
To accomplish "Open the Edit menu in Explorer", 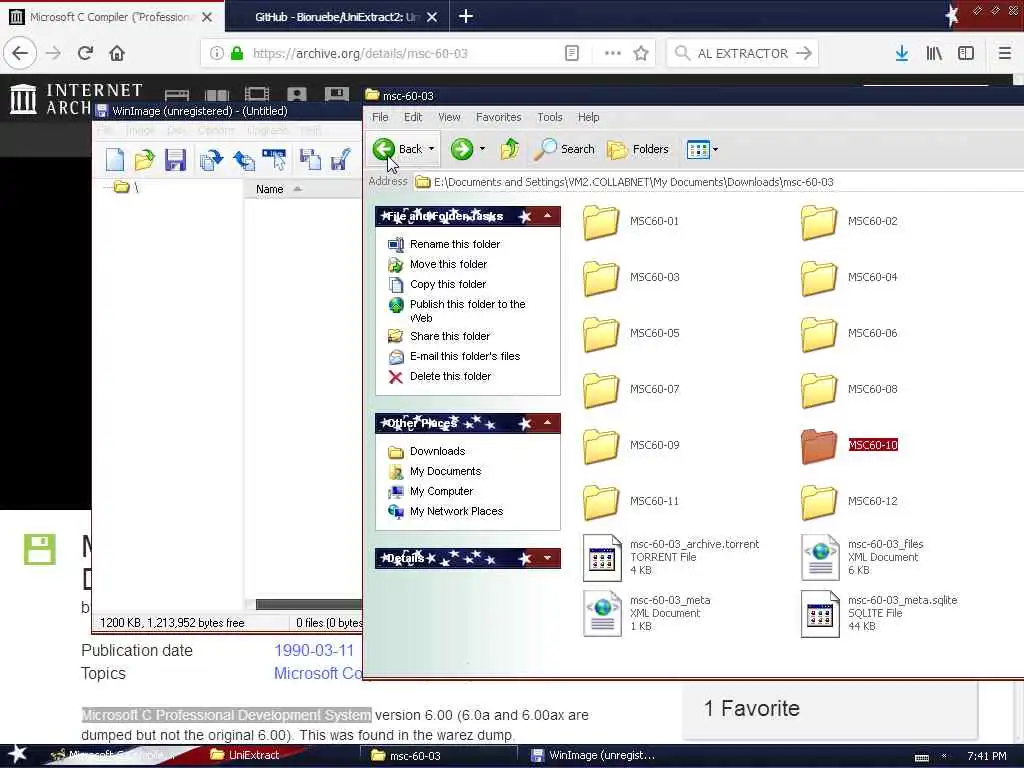I will 413,118.
